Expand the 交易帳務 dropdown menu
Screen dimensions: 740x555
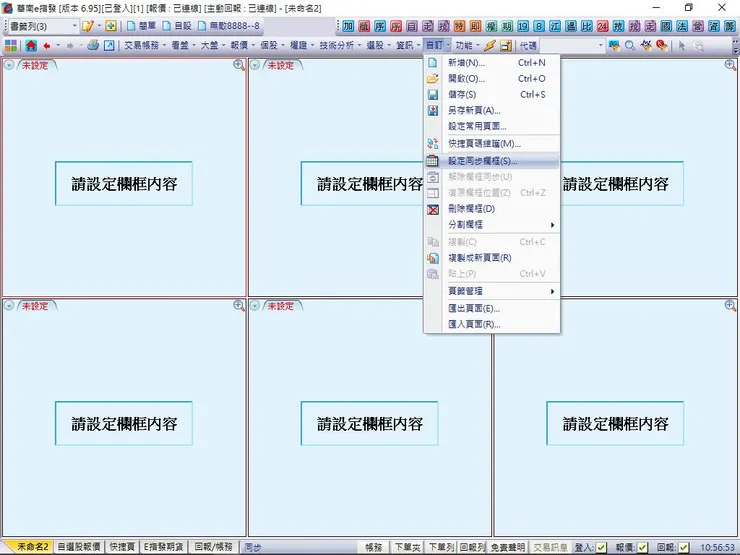[x=145, y=46]
